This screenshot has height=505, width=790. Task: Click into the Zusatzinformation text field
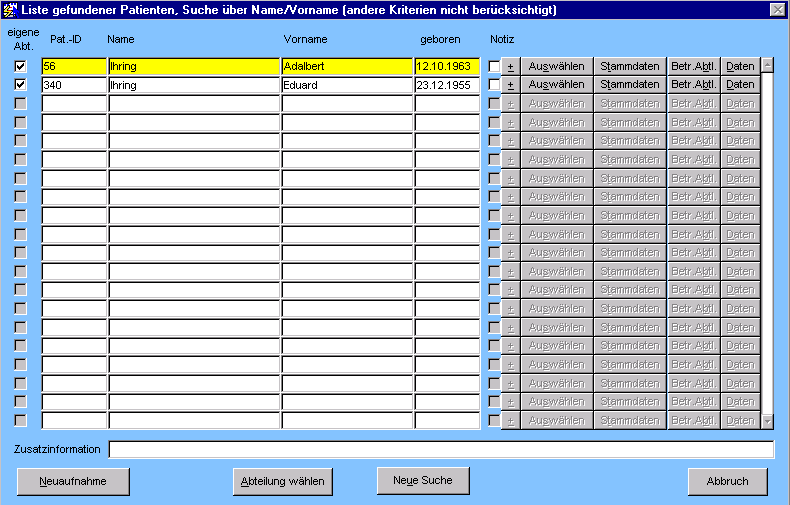pyautogui.click(x=440, y=450)
